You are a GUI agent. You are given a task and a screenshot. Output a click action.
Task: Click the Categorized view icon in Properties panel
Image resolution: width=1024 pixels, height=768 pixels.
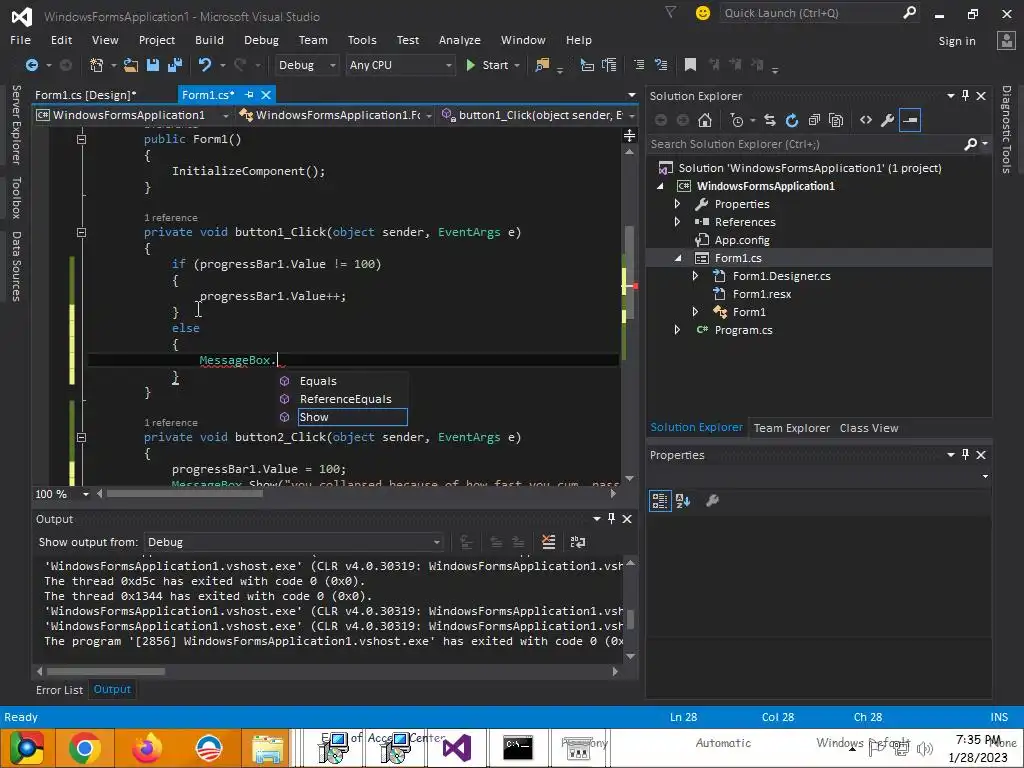[660, 501]
